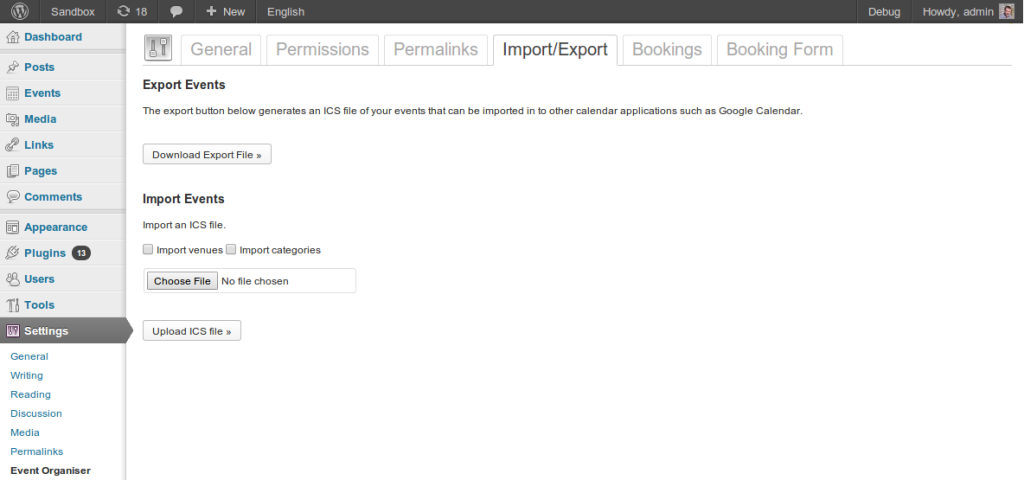The width and height of the screenshot is (1024, 480).
Task: Click the WordPress logo icon
Action: [x=20, y=11]
